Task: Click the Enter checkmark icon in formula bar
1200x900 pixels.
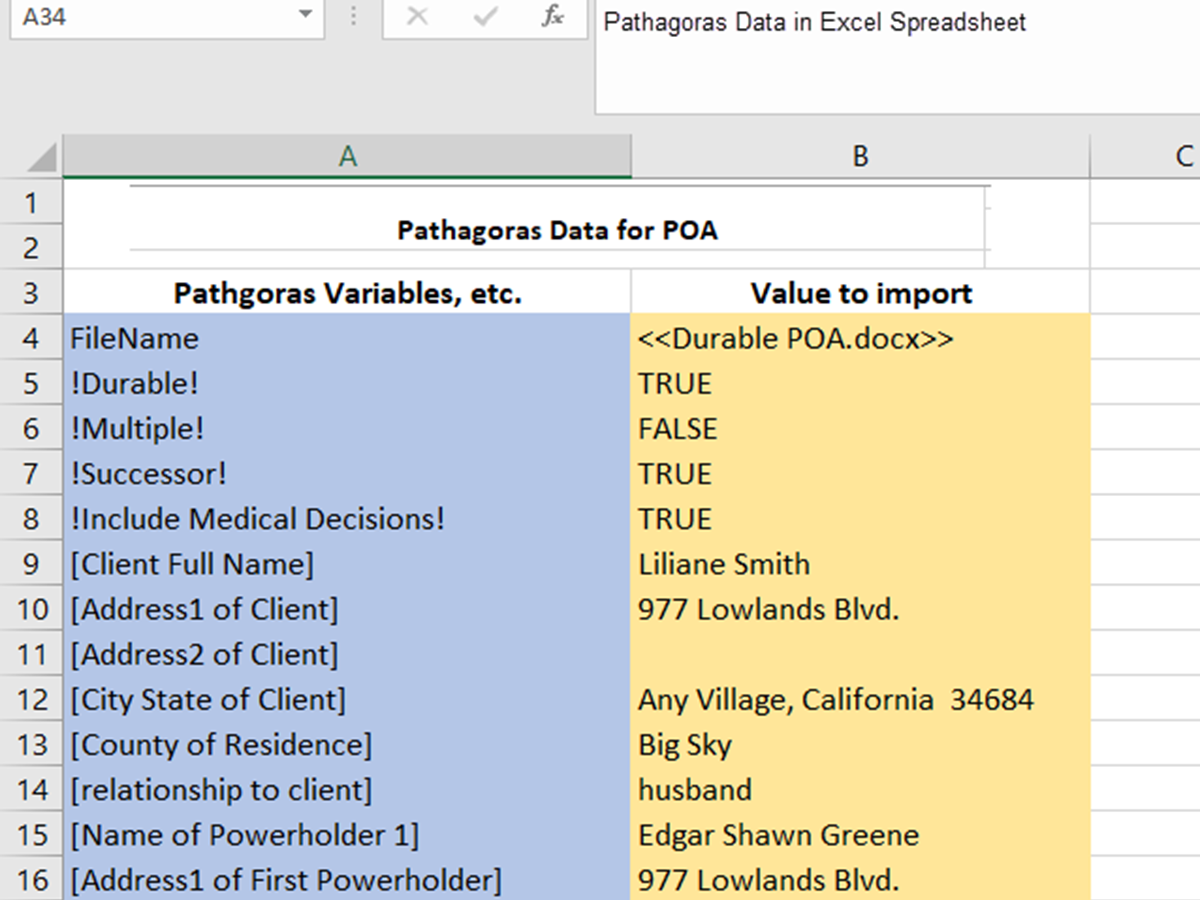Action: click(x=485, y=18)
